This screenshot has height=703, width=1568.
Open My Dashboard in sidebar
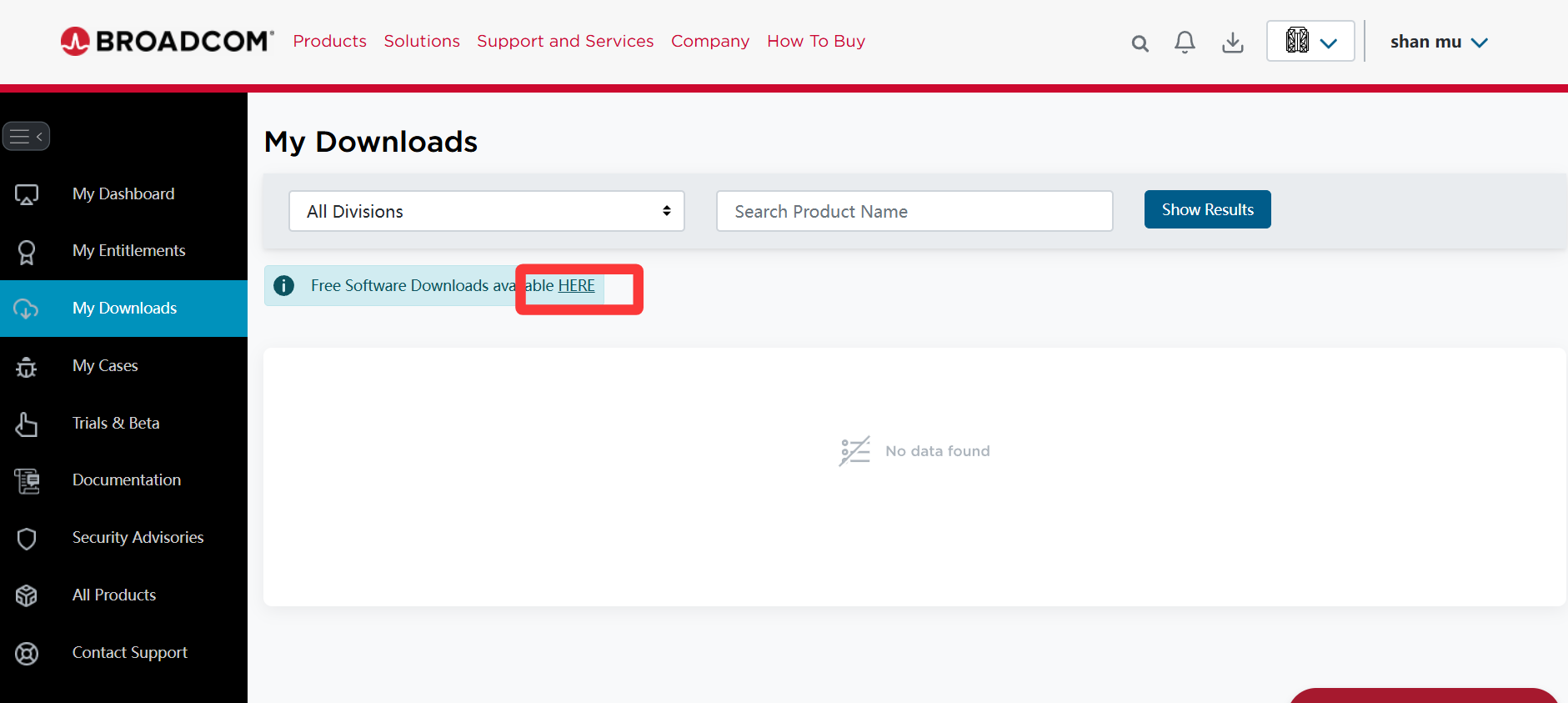click(123, 193)
